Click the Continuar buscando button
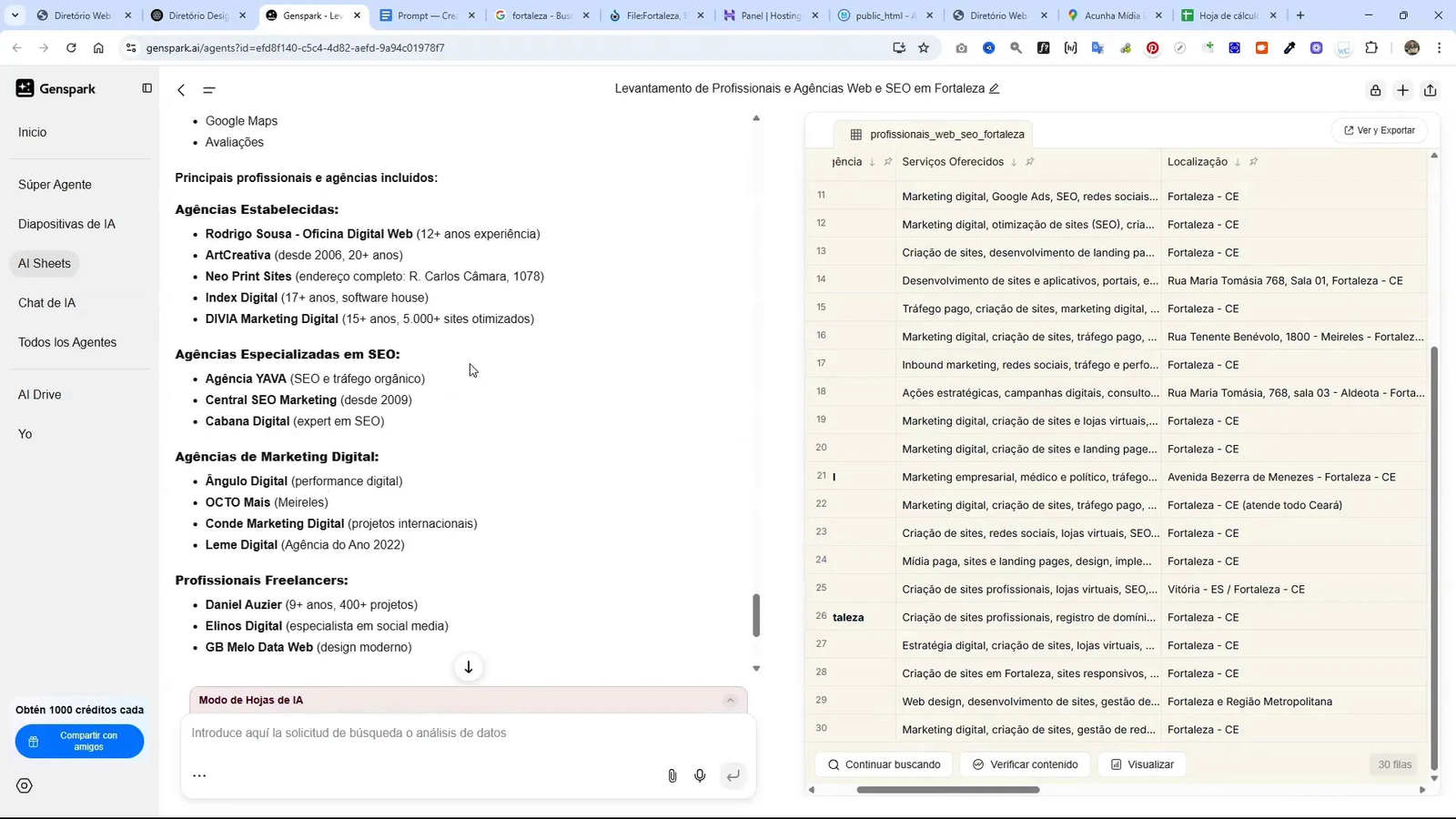 tap(884, 764)
